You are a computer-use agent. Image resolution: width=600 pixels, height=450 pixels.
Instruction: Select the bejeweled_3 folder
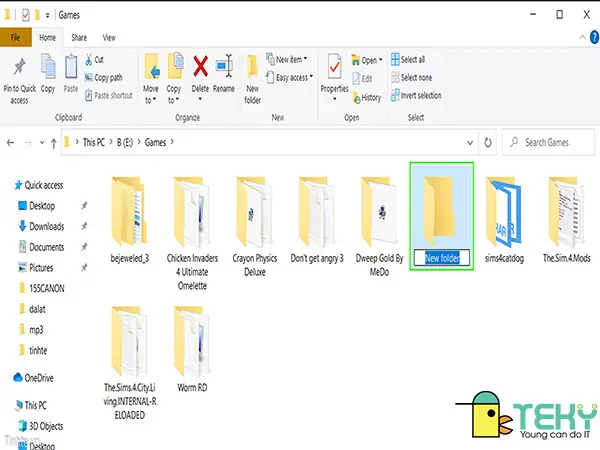129,220
